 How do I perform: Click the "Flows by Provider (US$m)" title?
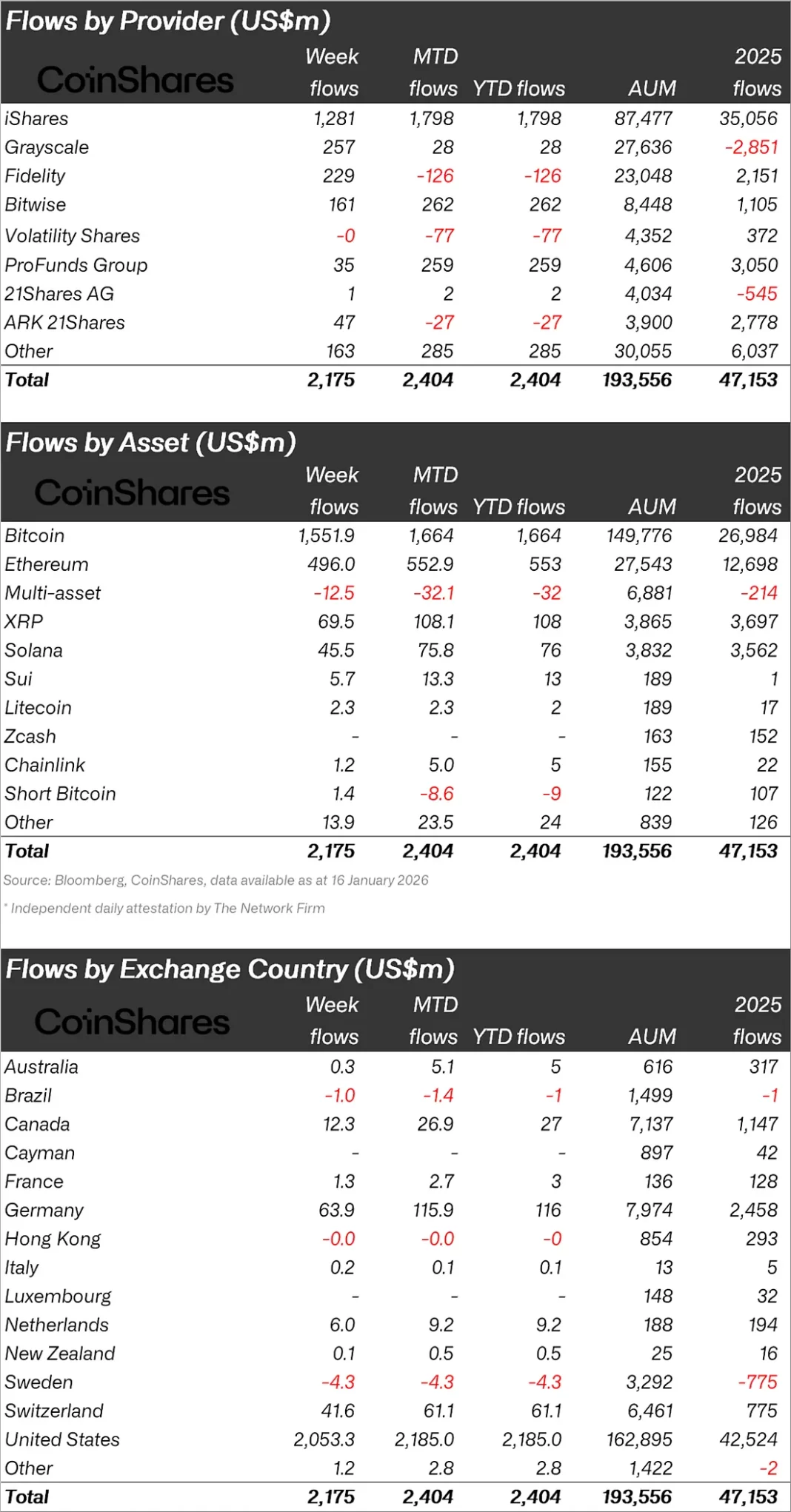click(168, 21)
